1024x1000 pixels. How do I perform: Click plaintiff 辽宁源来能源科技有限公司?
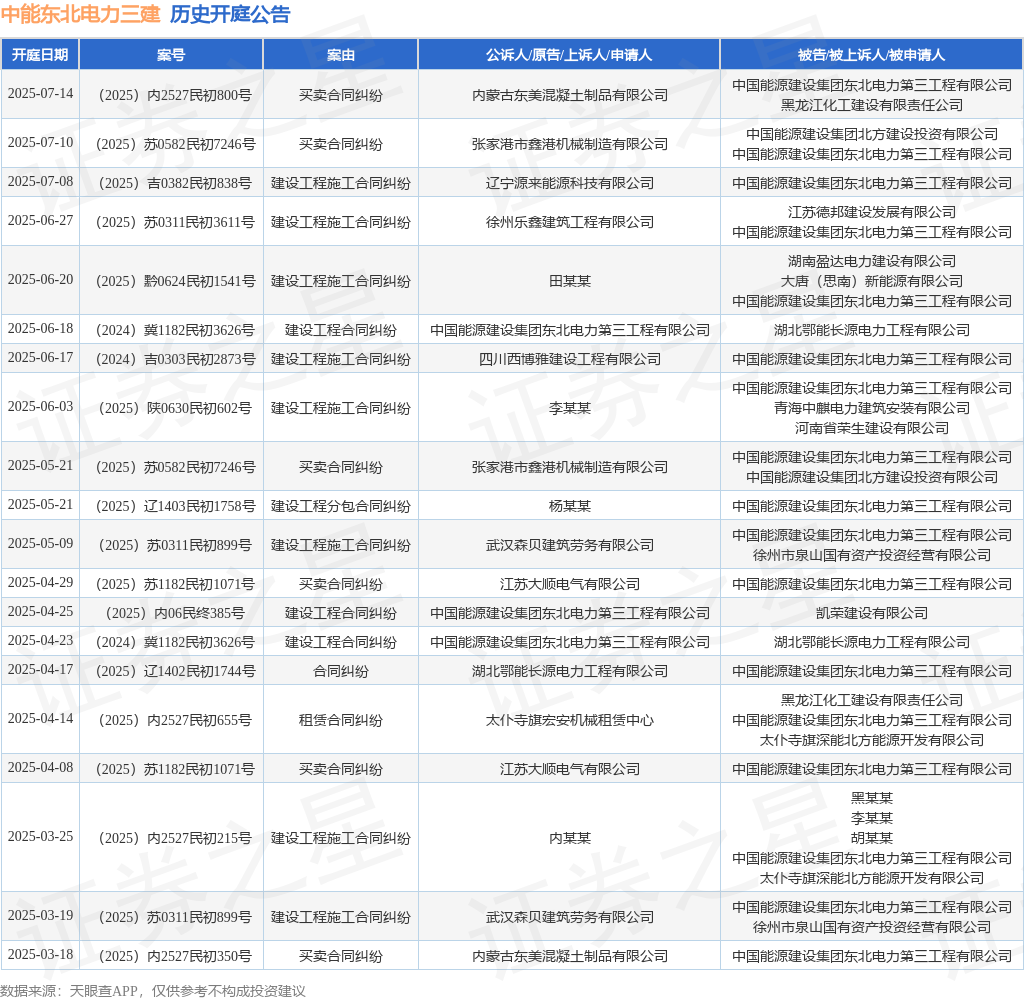(x=569, y=184)
